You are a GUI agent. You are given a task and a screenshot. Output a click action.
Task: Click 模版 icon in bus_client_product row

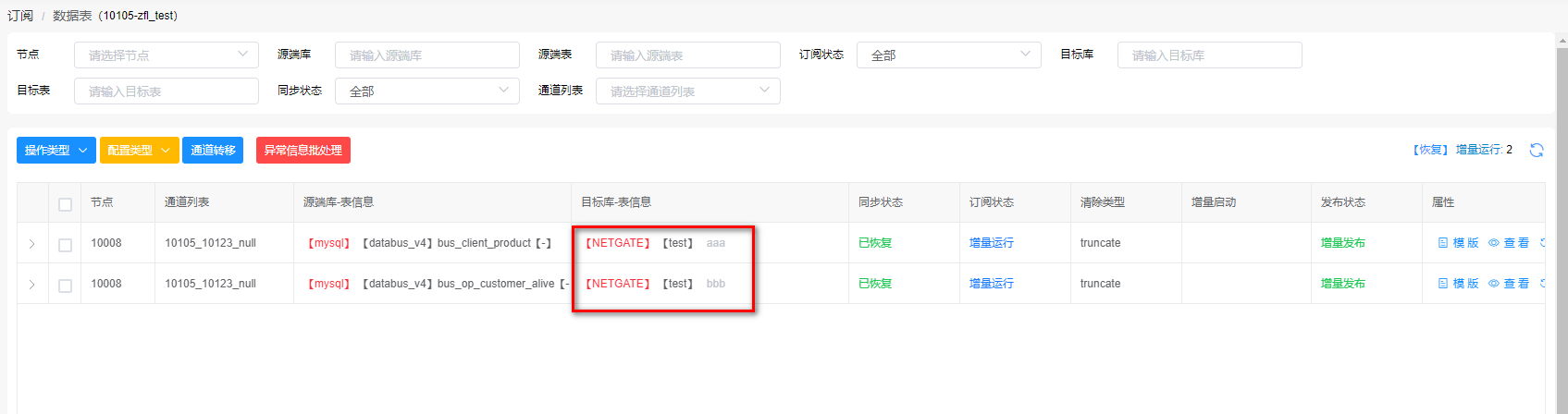[1443, 243]
